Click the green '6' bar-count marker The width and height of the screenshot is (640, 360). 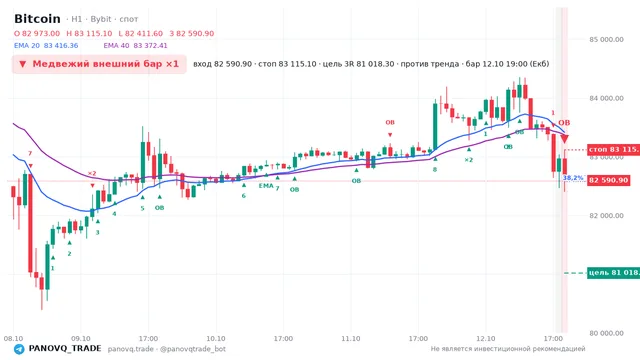point(244,196)
